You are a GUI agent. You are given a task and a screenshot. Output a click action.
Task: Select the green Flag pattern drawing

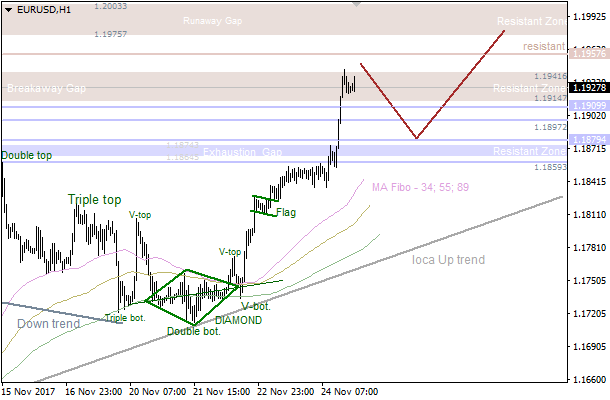coord(264,204)
